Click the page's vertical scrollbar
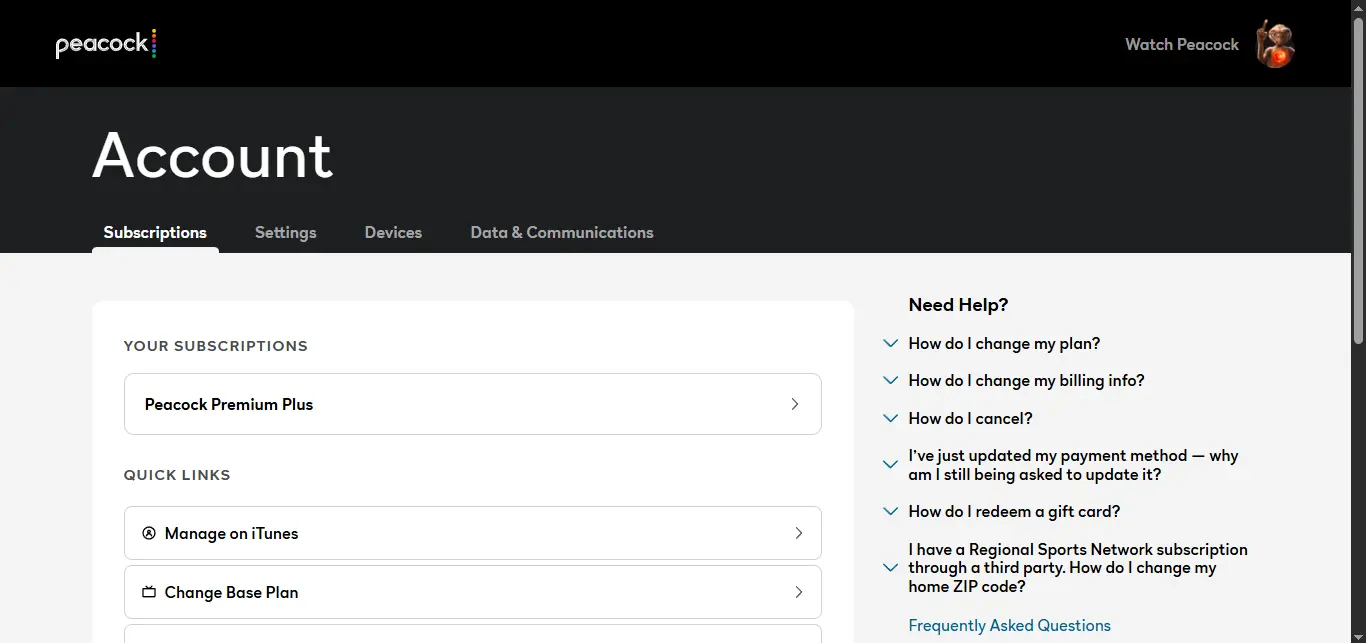The image size is (1366, 643). point(1358,180)
